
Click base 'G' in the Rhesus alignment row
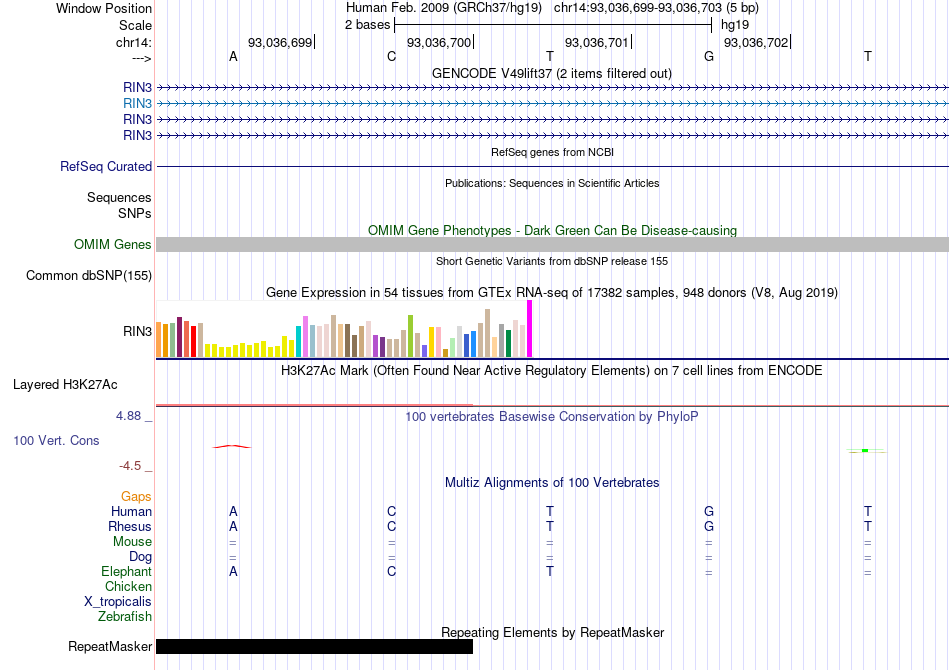709,527
